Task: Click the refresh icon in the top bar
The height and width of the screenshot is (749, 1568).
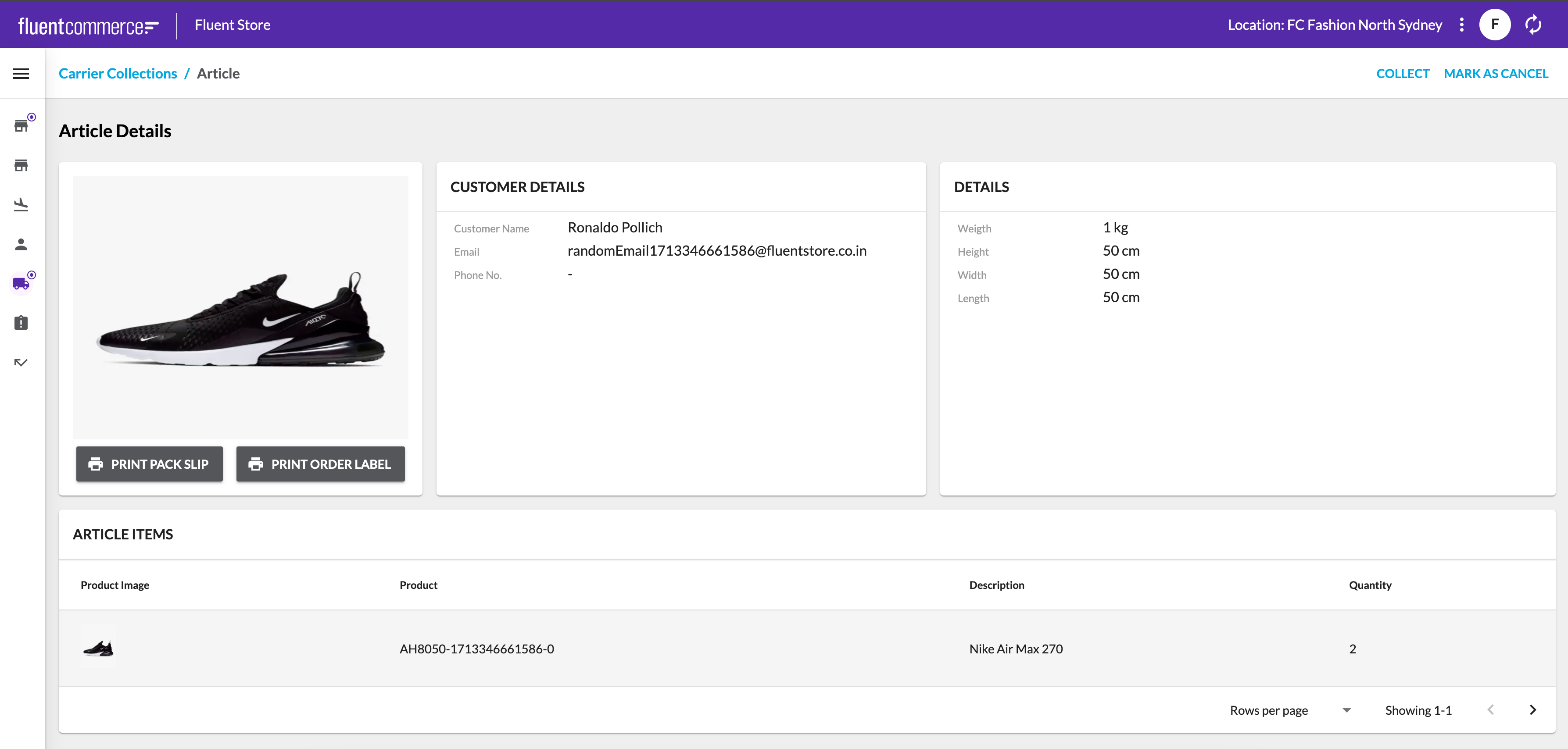Action: pyautogui.click(x=1533, y=25)
